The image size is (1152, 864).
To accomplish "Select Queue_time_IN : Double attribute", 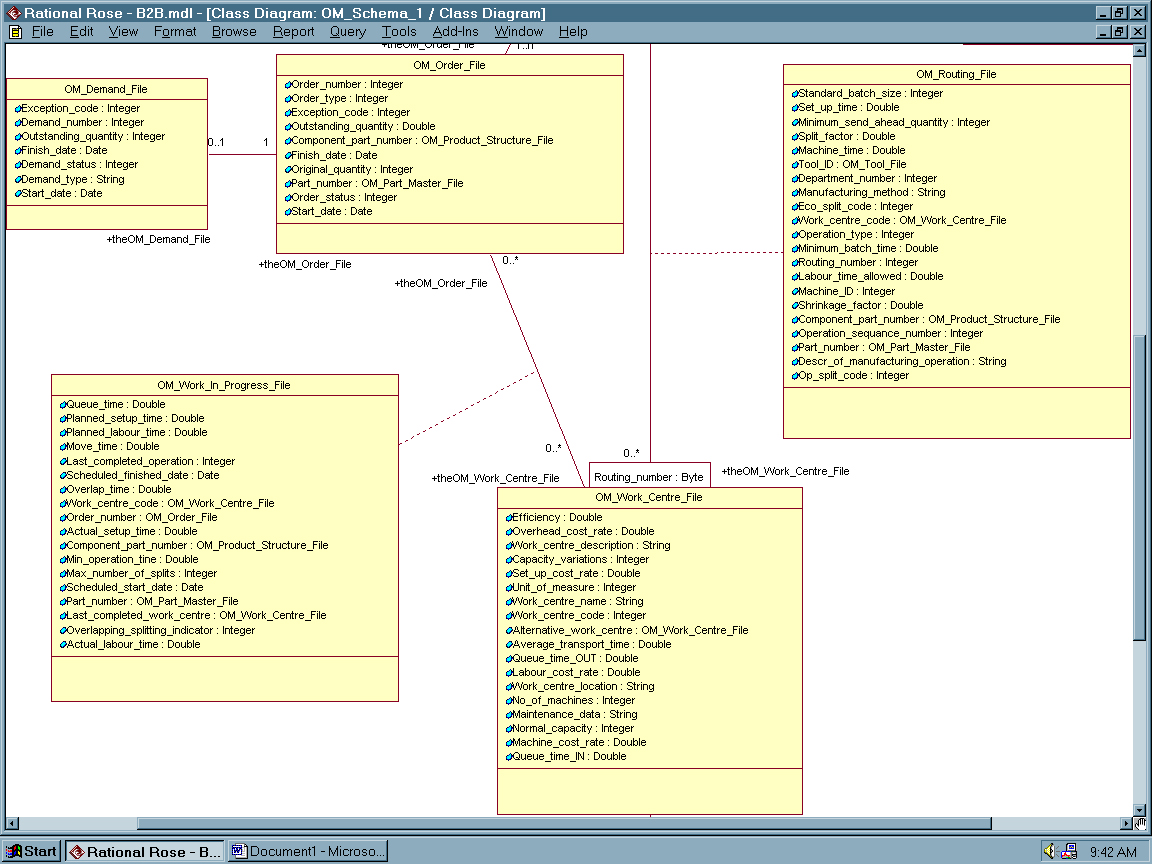I will pos(566,756).
